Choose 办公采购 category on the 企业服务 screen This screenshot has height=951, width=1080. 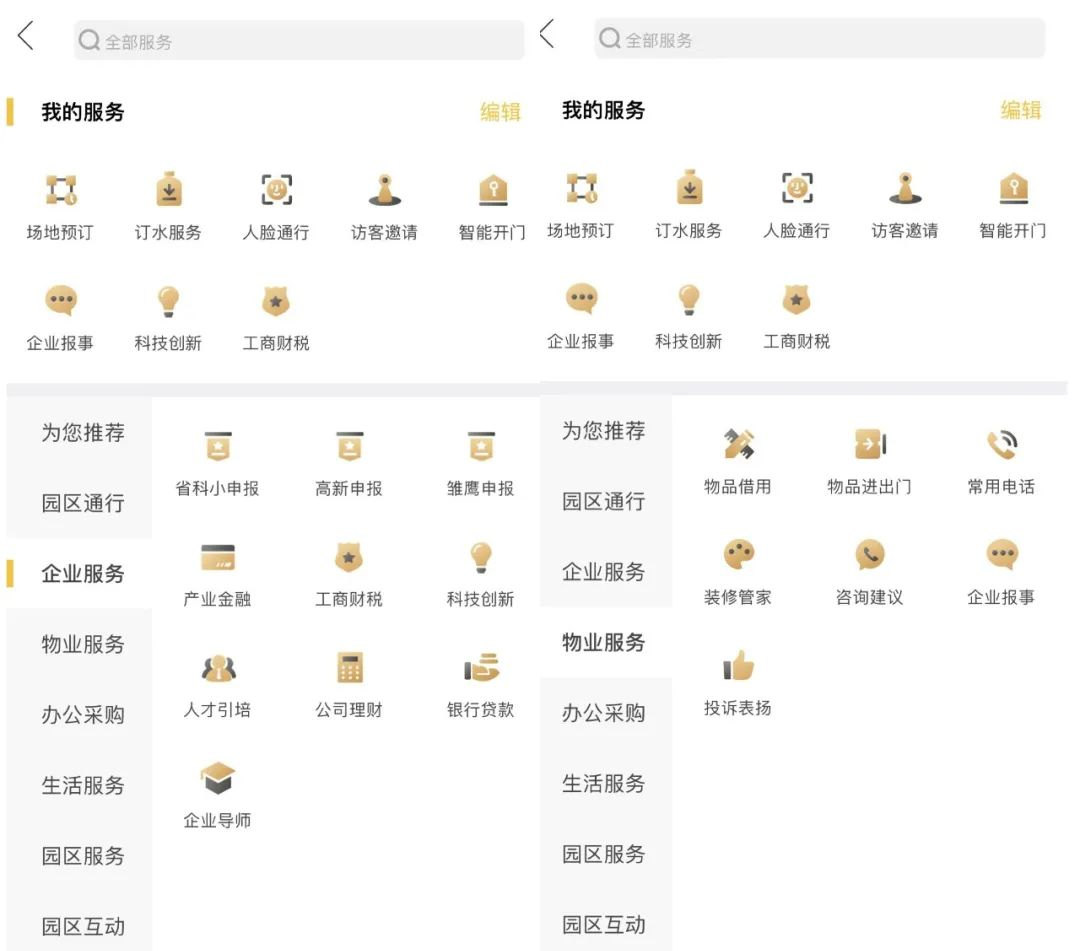pyautogui.click(x=83, y=715)
